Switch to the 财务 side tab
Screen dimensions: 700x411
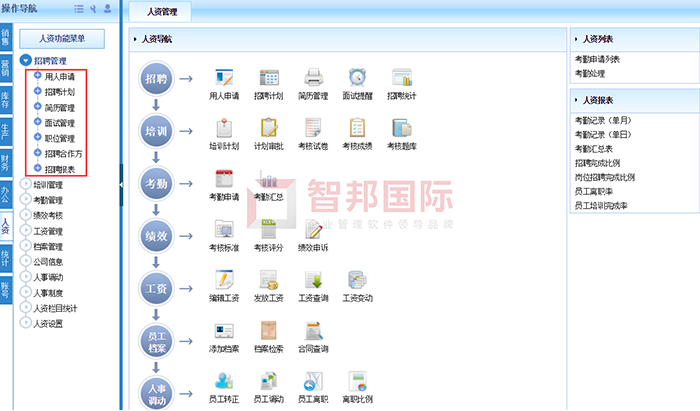pyautogui.click(x=6, y=163)
